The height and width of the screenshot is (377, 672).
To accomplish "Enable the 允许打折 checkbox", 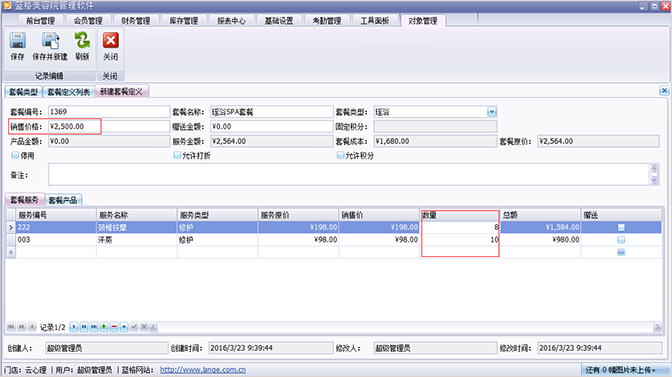I will tap(177, 155).
